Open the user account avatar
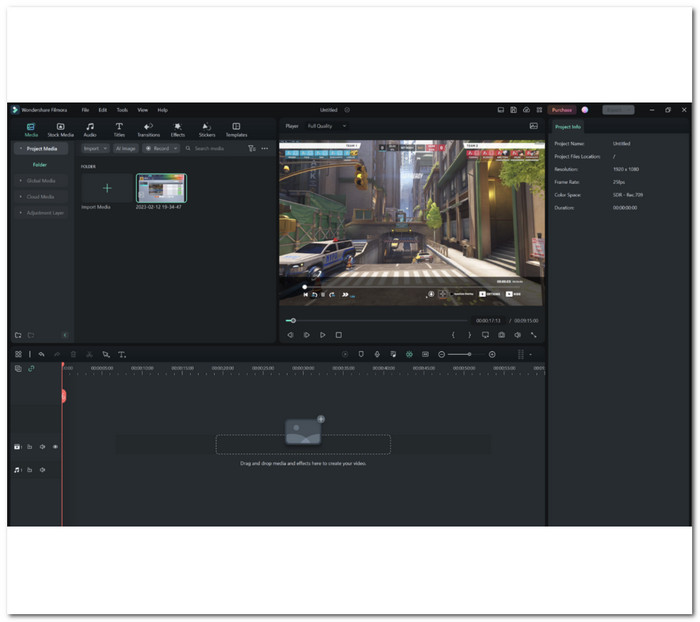 tap(585, 110)
